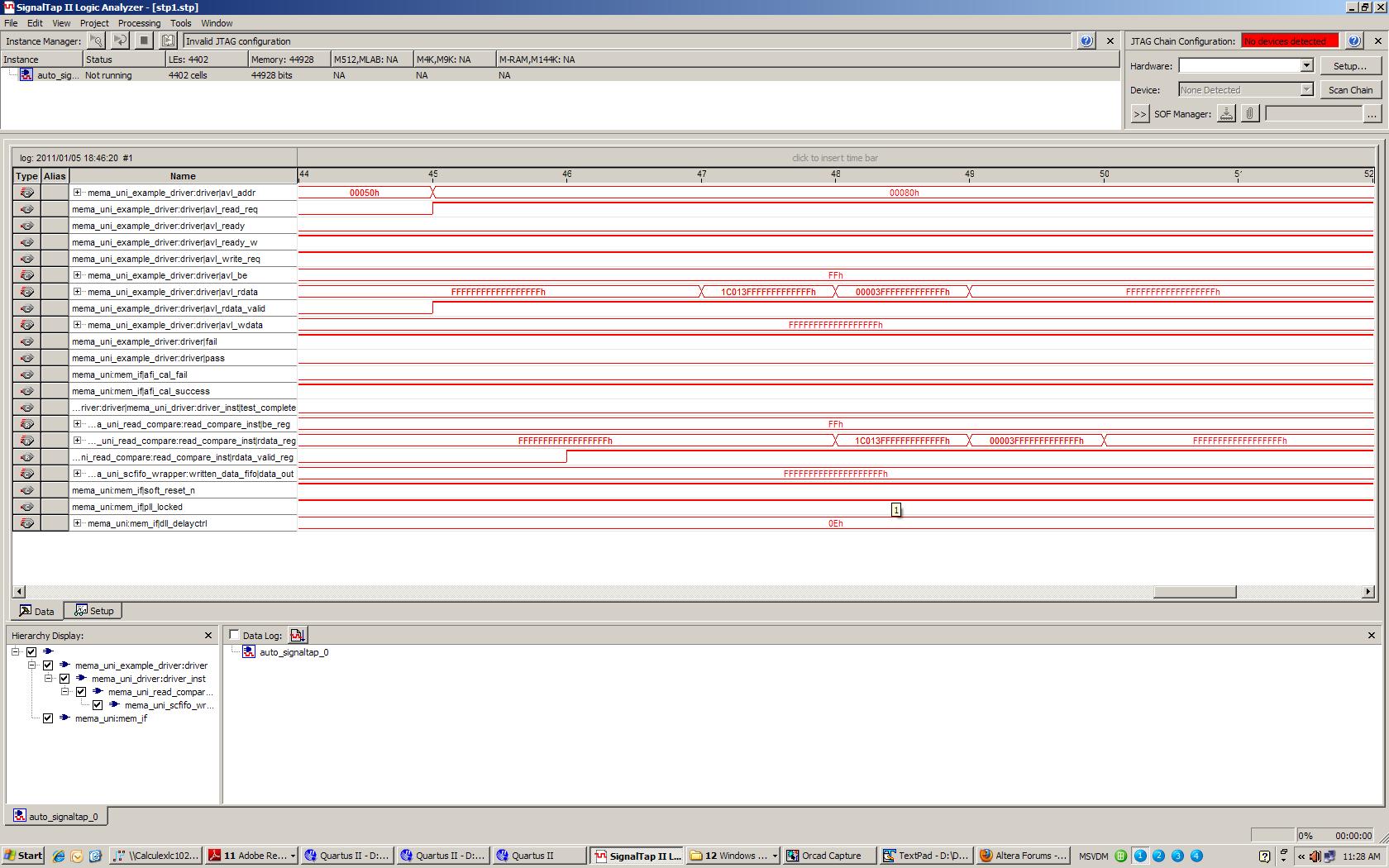The height and width of the screenshot is (868, 1389).
Task: Click the Read Data icon in Instance Manager
Action: coord(168,41)
